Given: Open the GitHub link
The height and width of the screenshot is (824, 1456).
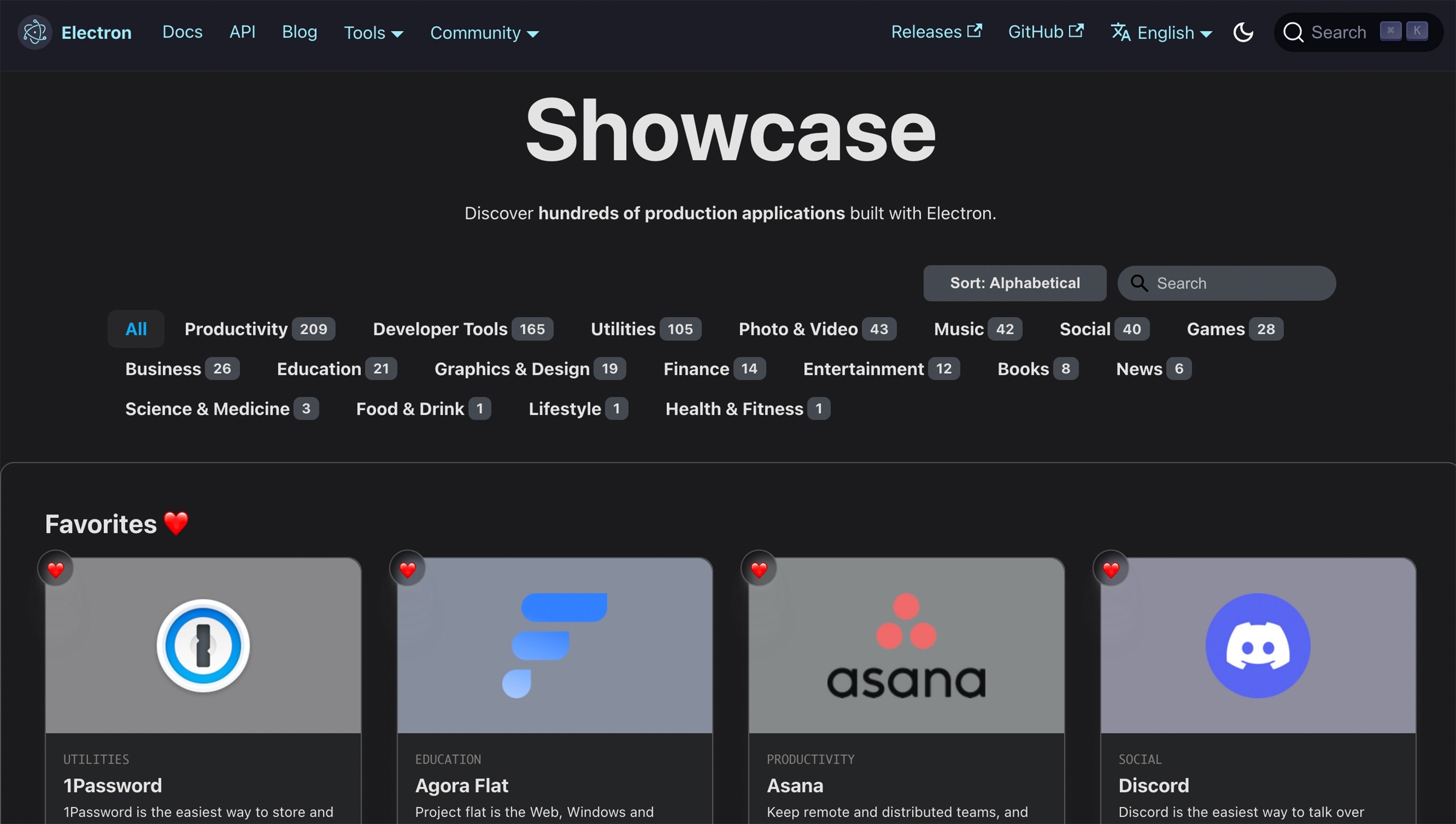Looking at the screenshot, I should tap(1045, 32).
